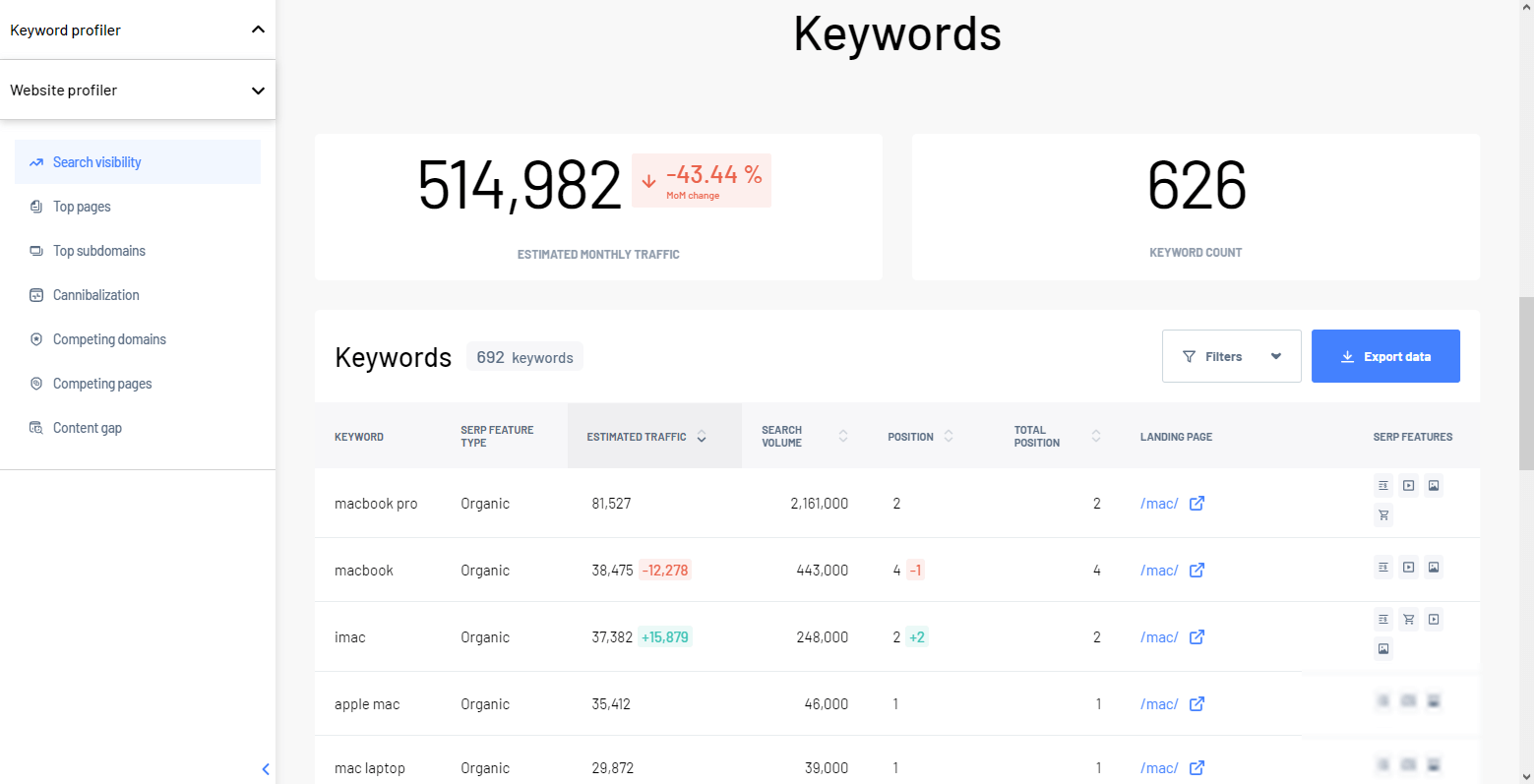Screen dimensions: 1534x784
Task: Click external link icon in macbook pro row
Action: (1197, 504)
